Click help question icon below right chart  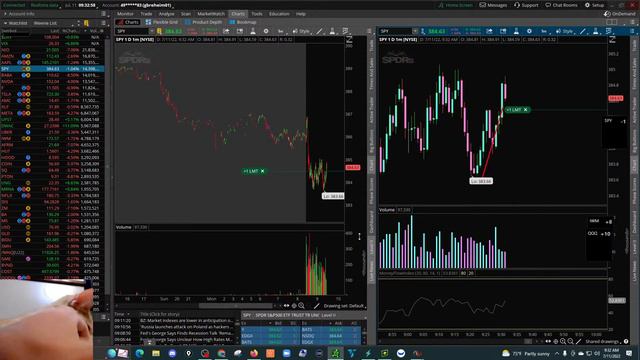point(626,342)
